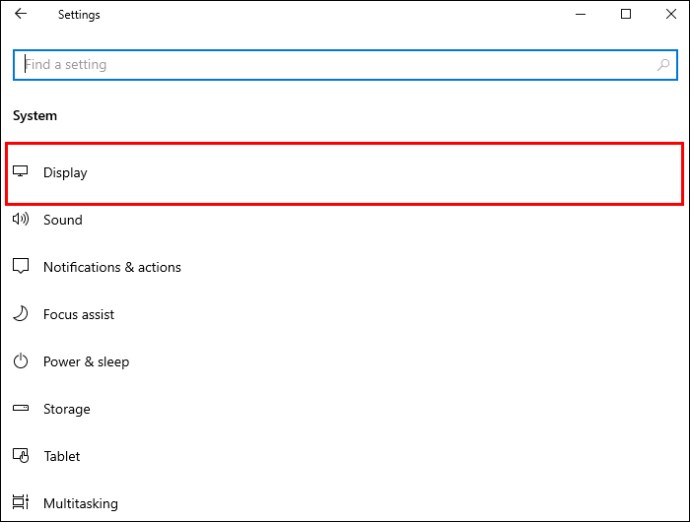Click the Power & sleep icon
The height and width of the screenshot is (522, 690).
21,362
